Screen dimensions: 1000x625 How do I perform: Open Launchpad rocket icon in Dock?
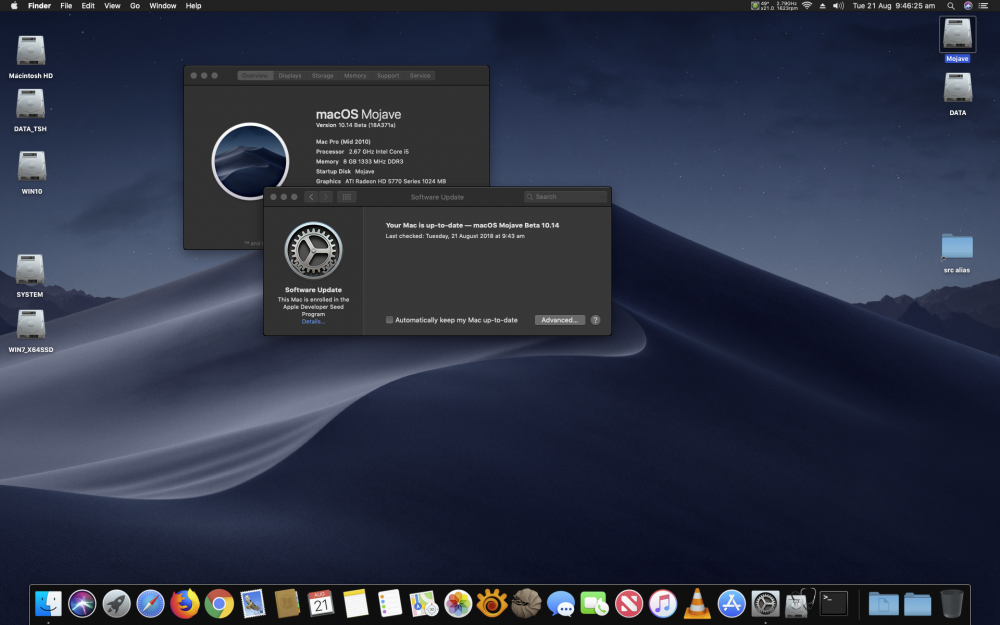coord(116,603)
